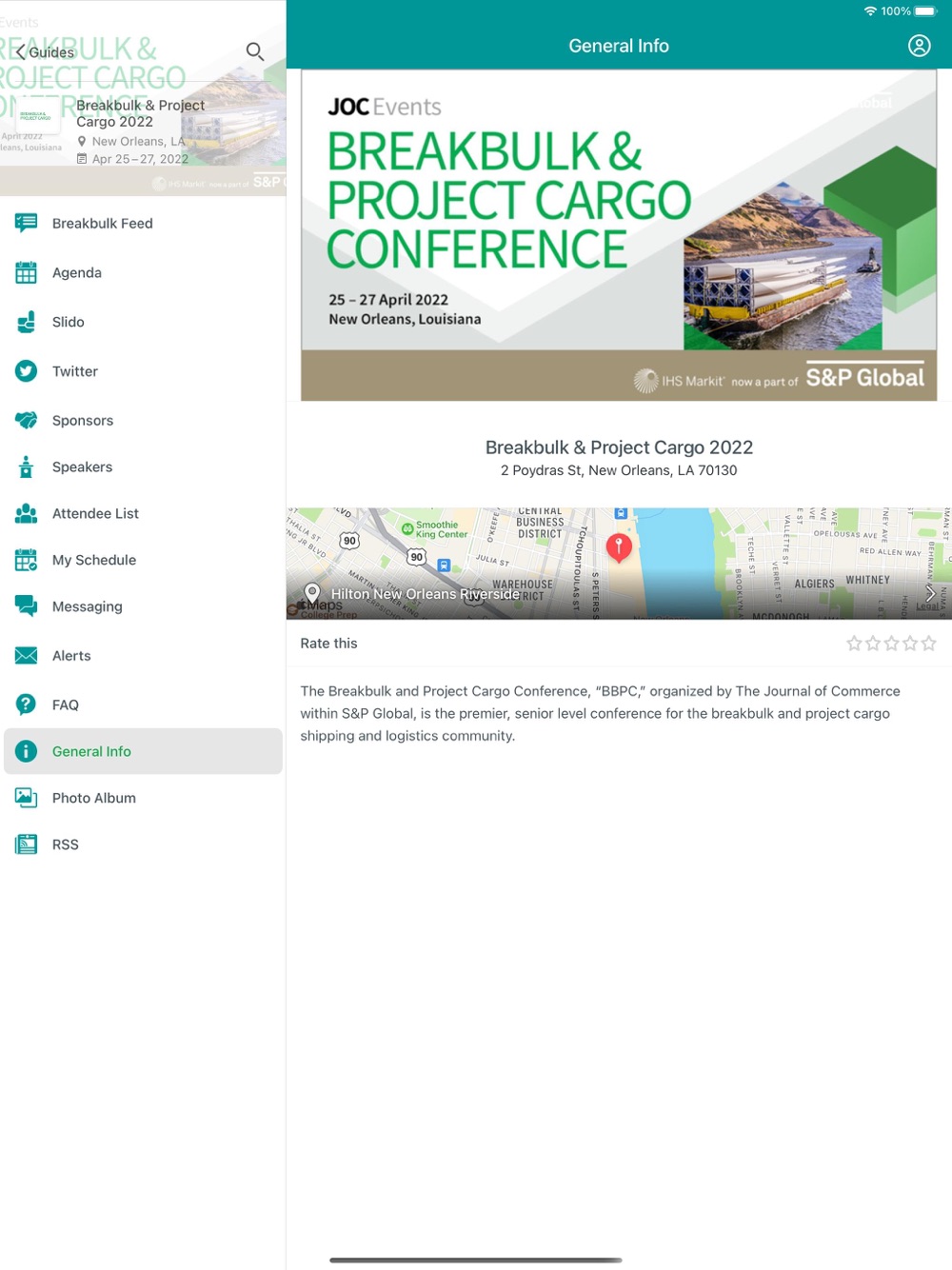Tap Breakbulk & Project Cargo 2022 title

(x=619, y=447)
